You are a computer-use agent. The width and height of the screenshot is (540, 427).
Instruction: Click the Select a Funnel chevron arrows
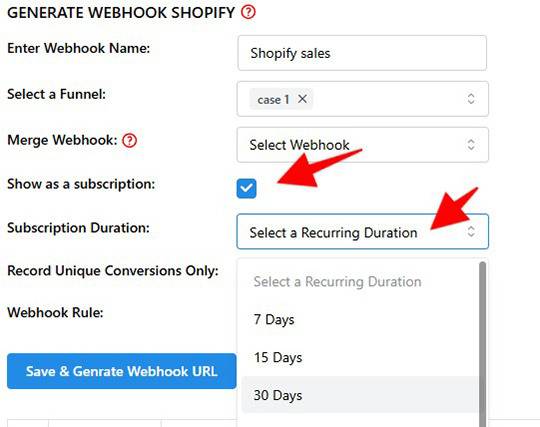(x=471, y=99)
